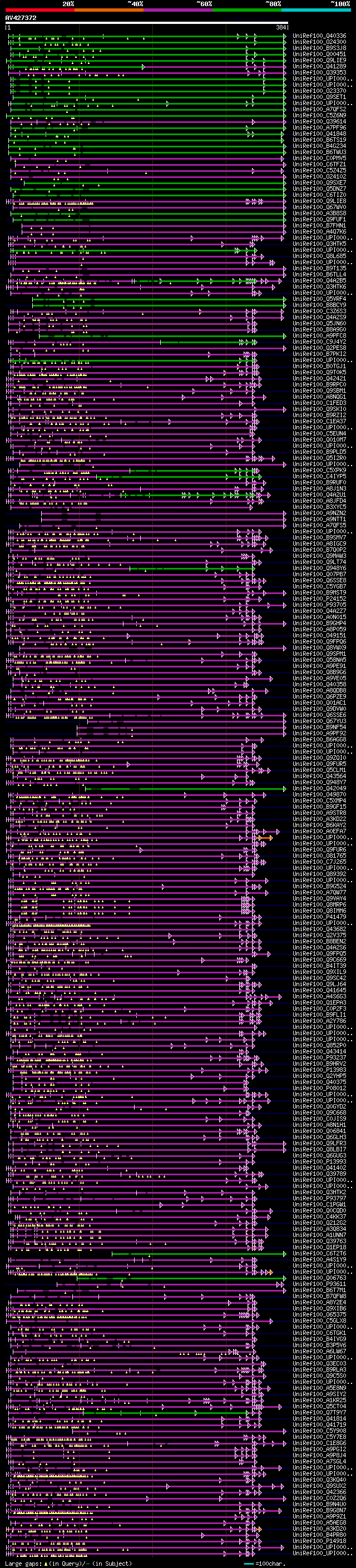Select the UniRef100_C1E8G6 alignment label

tap(319, 1443)
